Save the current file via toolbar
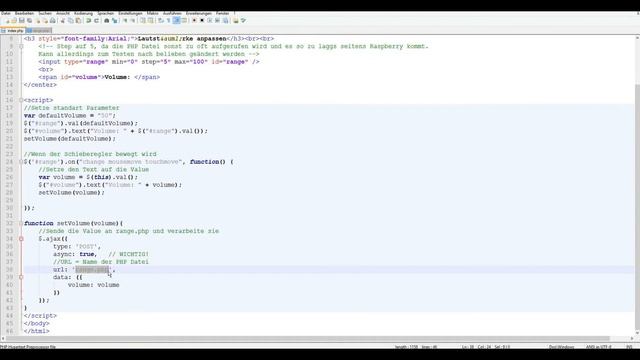640x360 pixels. coord(22,20)
